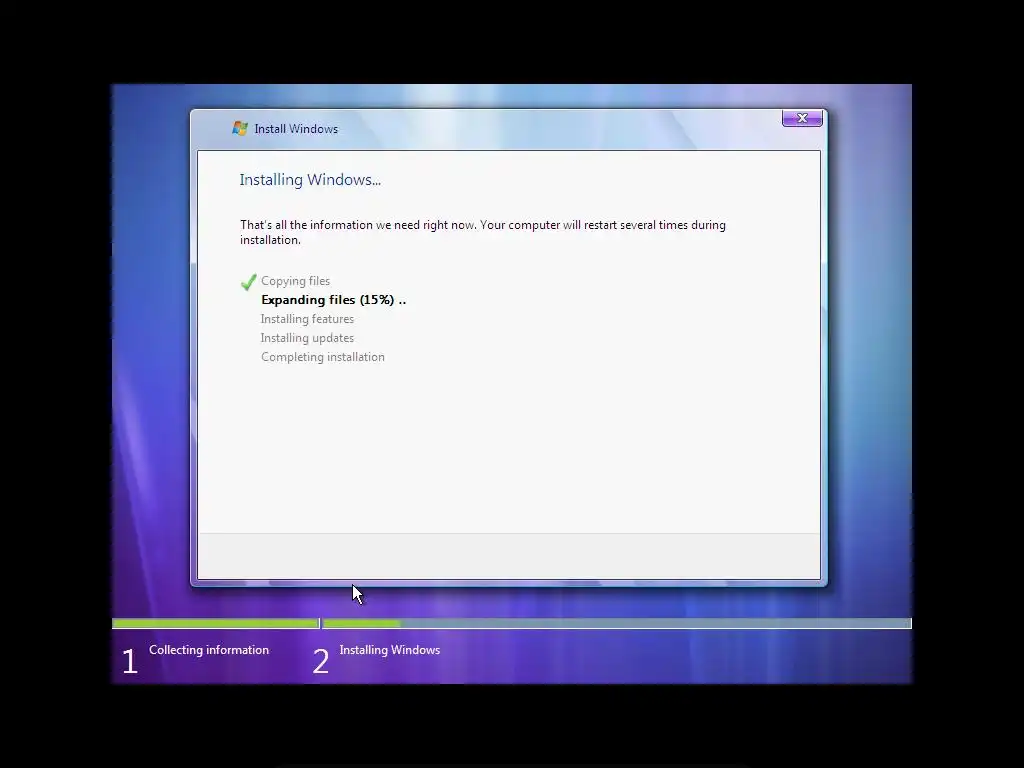Click the 'Completing installation' step

point(323,357)
